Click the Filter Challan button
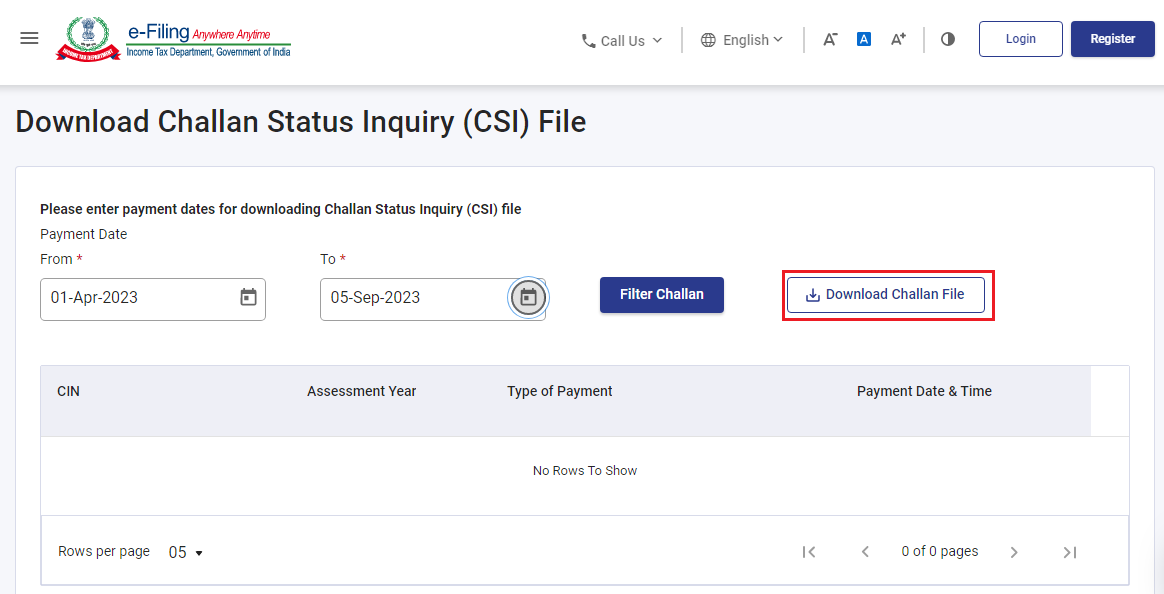1164x594 pixels. pos(661,294)
